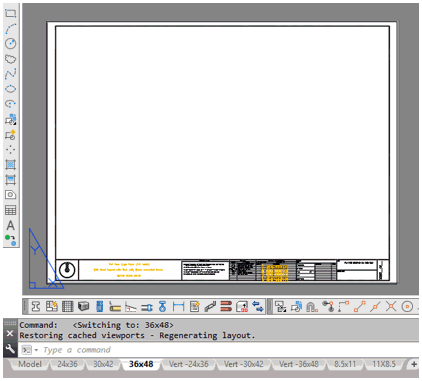Select the Multiline Text tool
Image resolution: width=422 pixels, height=381 pixels.
pos(11,225)
